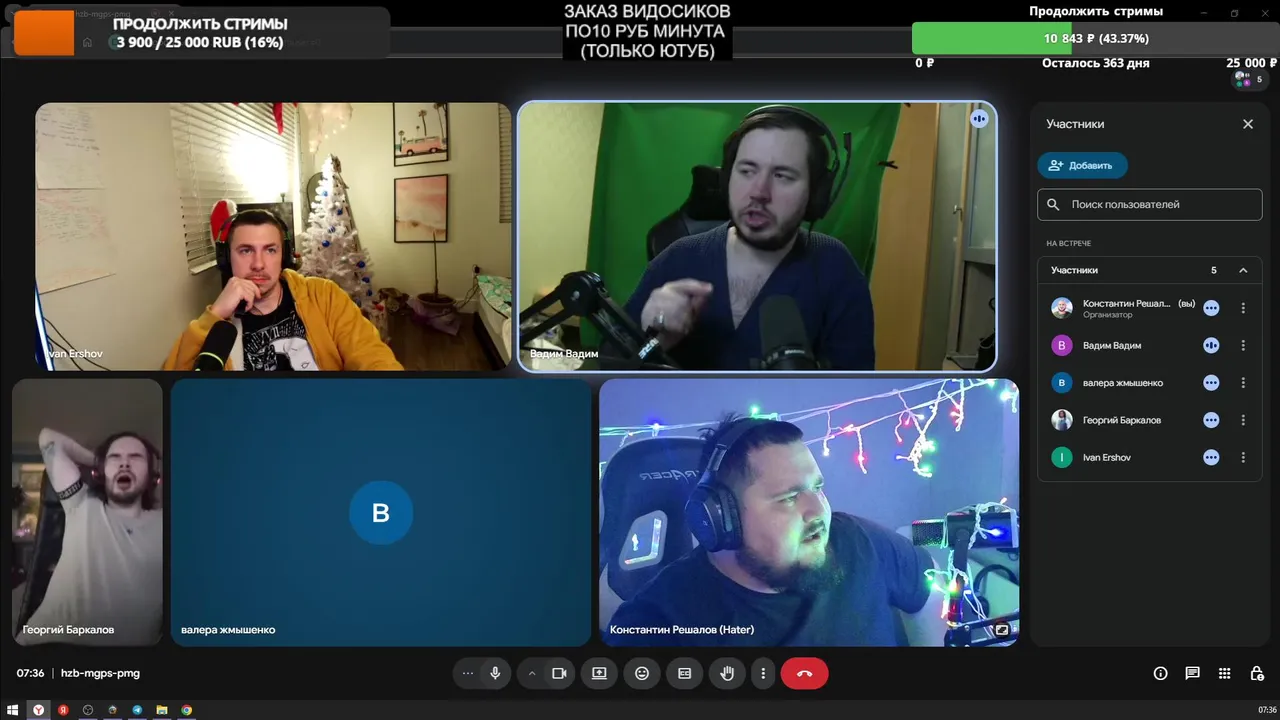The height and width of the screenshot is (720, 1280).
Task: Open meeting details info icon
Action: coord(1160,673)
